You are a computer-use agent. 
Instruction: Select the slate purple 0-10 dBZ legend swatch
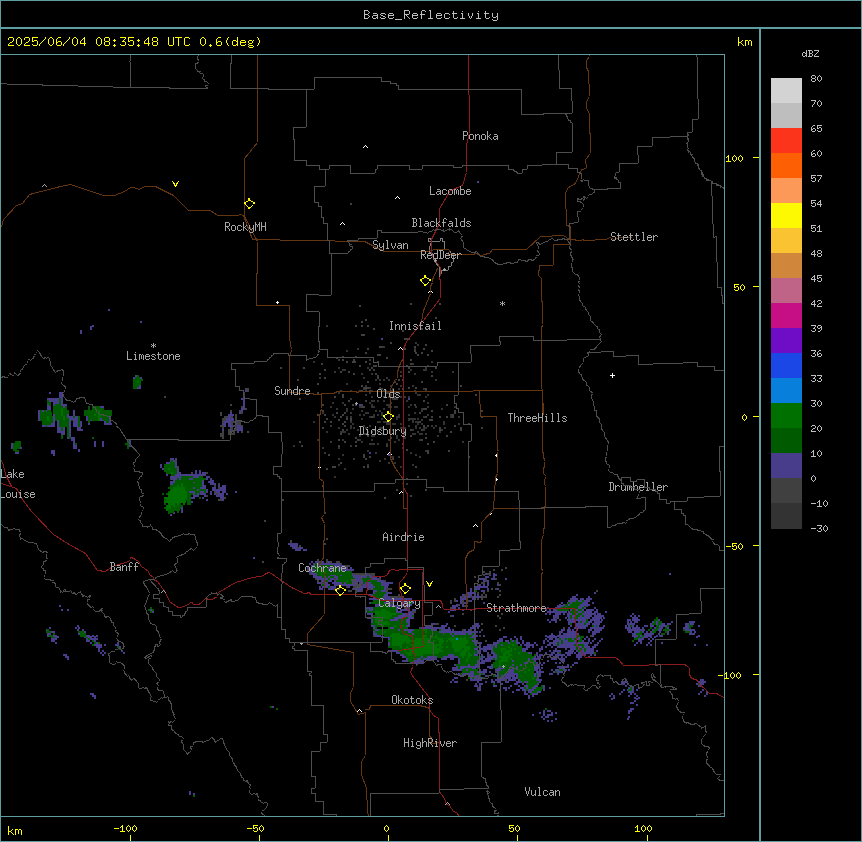[x=786, y=466]
